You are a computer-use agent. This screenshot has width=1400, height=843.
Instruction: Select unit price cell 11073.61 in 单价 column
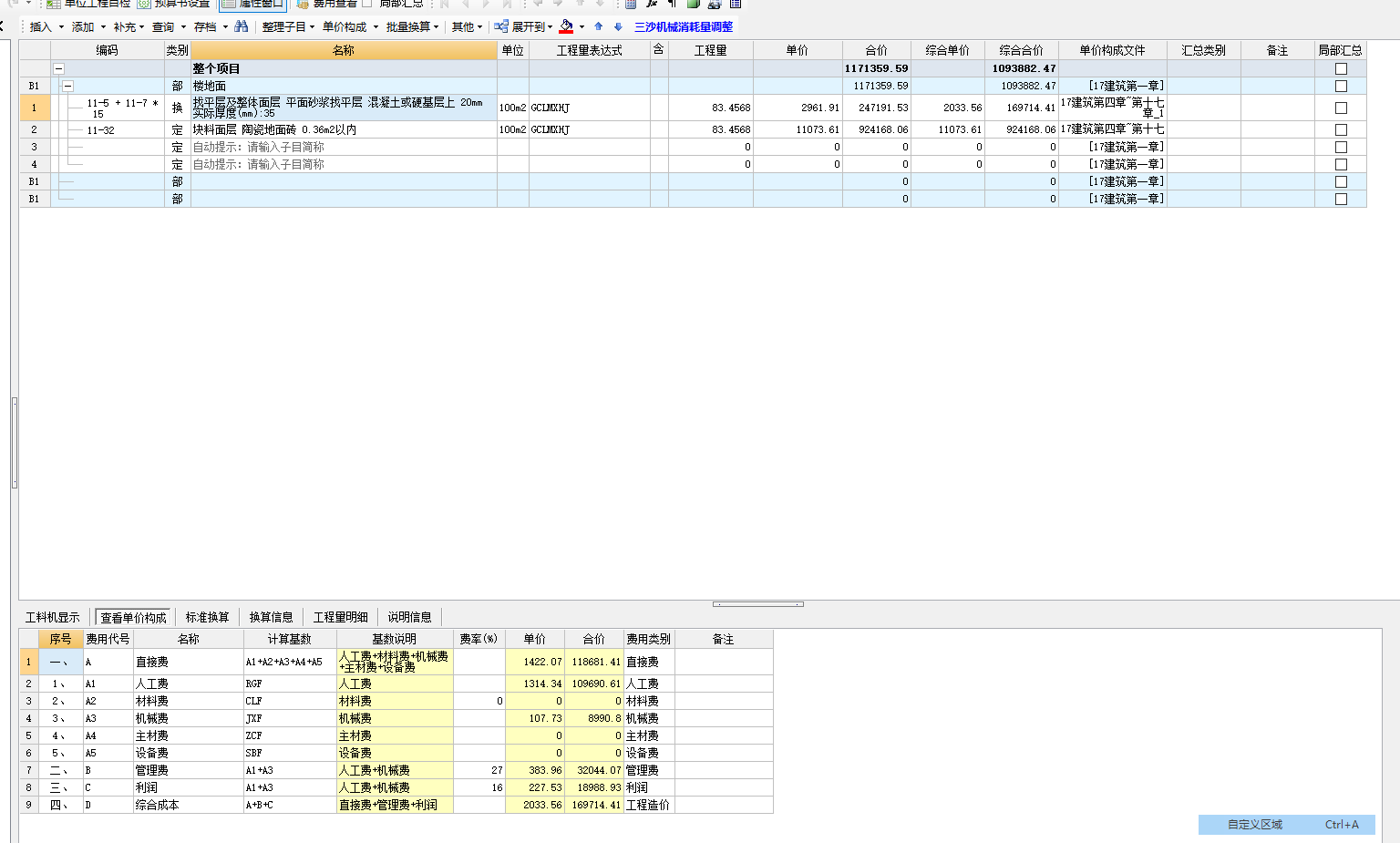pyautogui.click(x=798, y=129)
